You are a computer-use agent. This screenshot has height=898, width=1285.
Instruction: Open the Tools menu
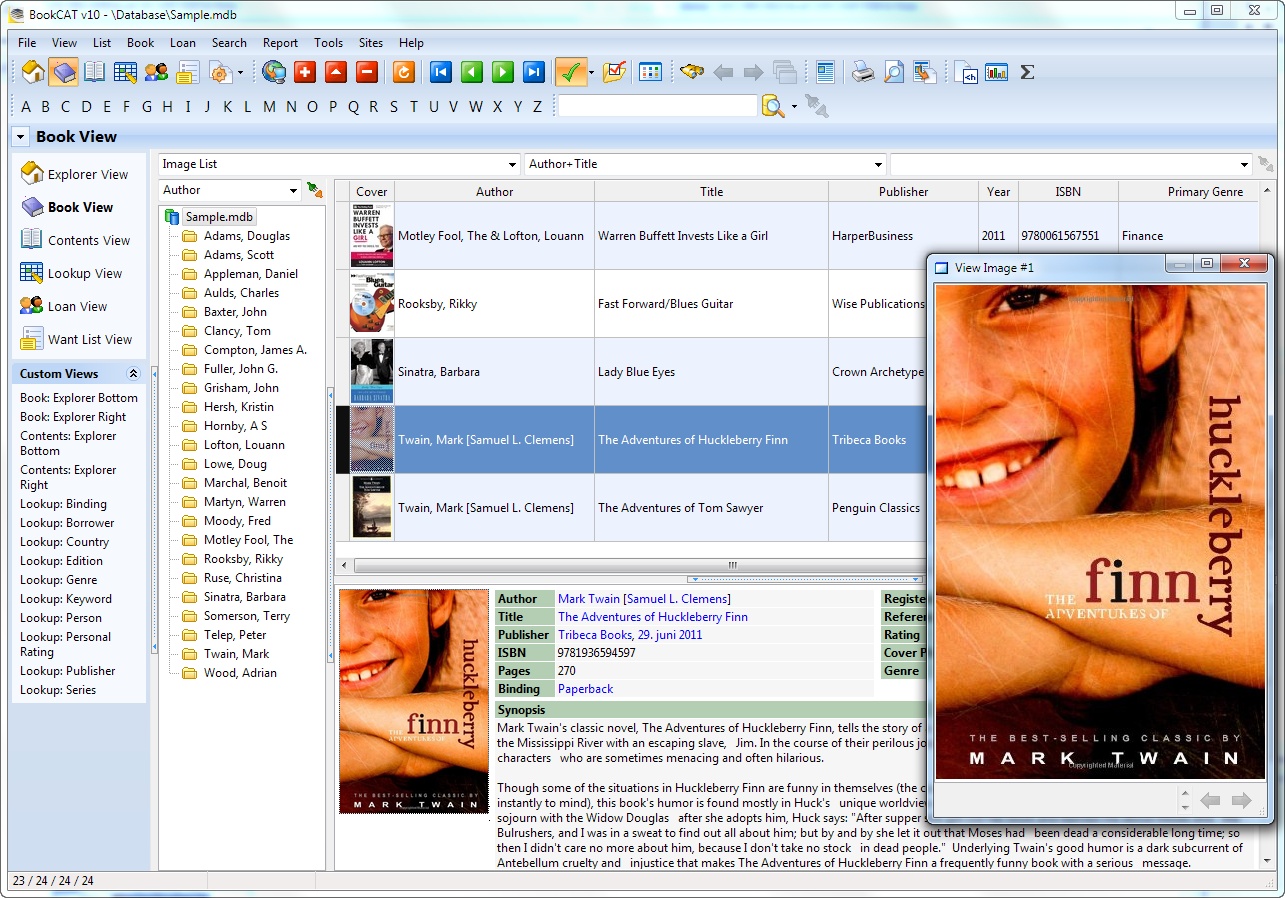pyautogui.click(x=328, y=43)
